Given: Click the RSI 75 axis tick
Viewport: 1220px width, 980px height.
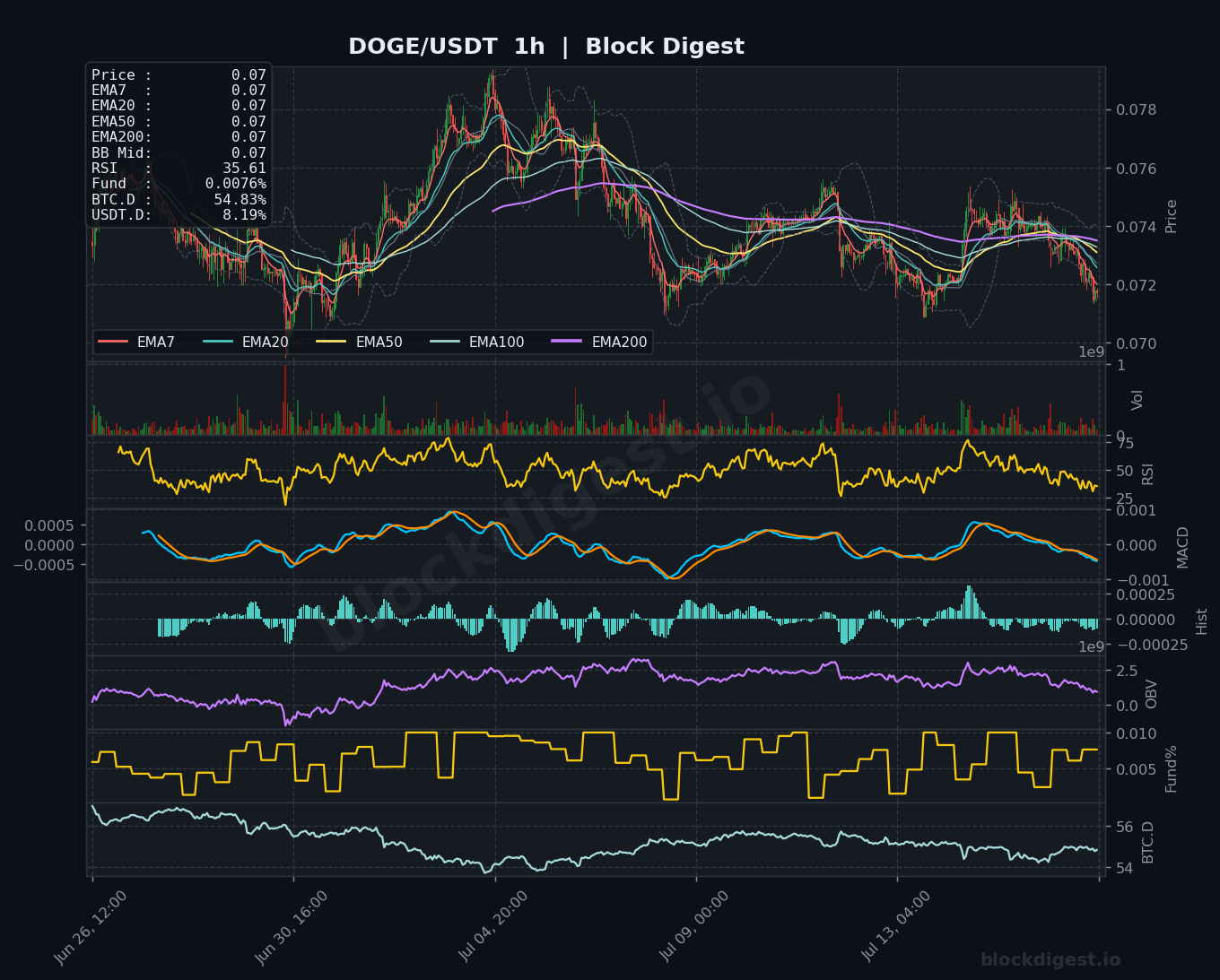Looking at the screenshot, I should click(x=1123, y=444).
